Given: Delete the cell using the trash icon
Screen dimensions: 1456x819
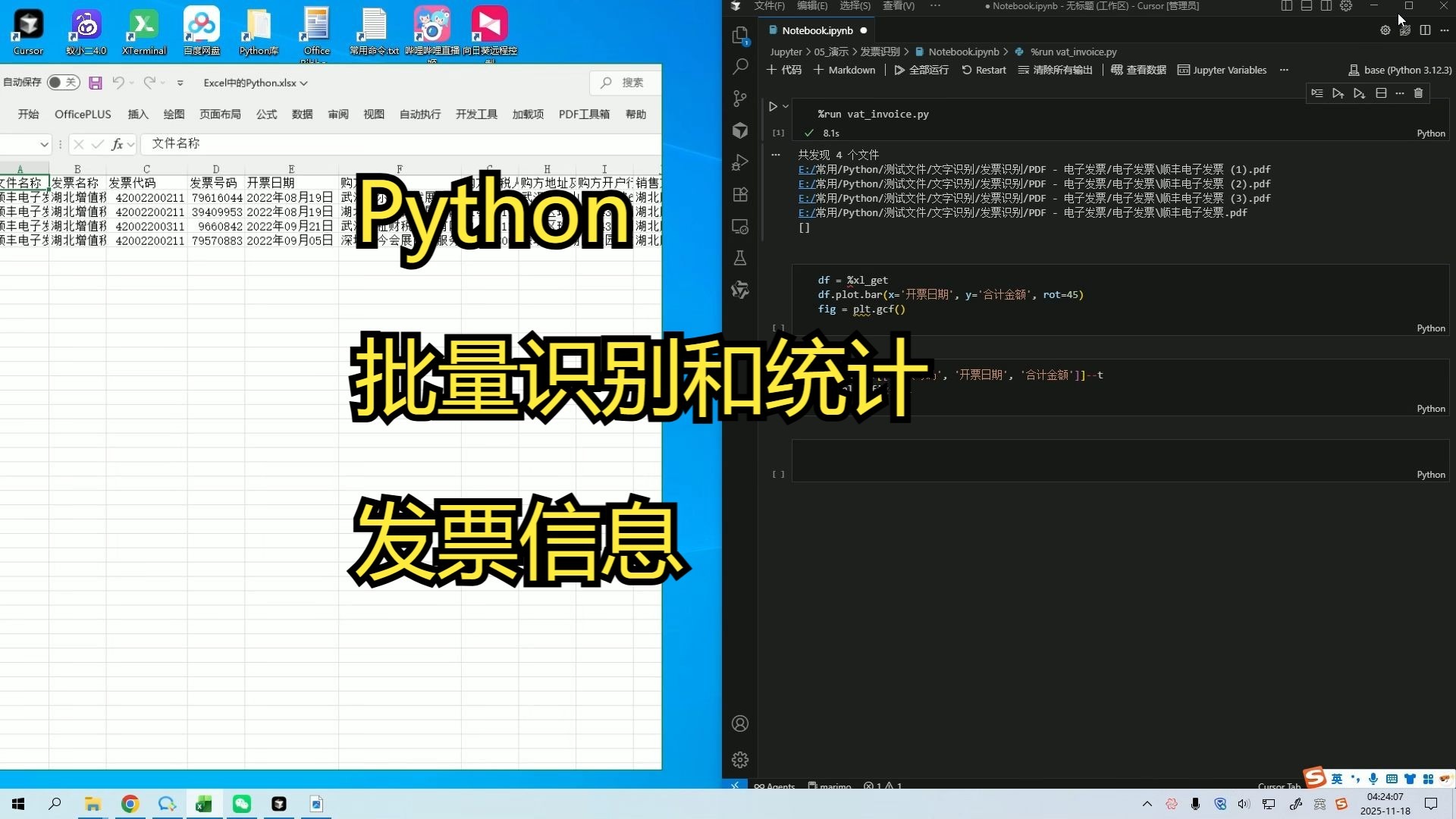Looking at the screenshot, I should pyautogui.click(x=1417, y=93).
